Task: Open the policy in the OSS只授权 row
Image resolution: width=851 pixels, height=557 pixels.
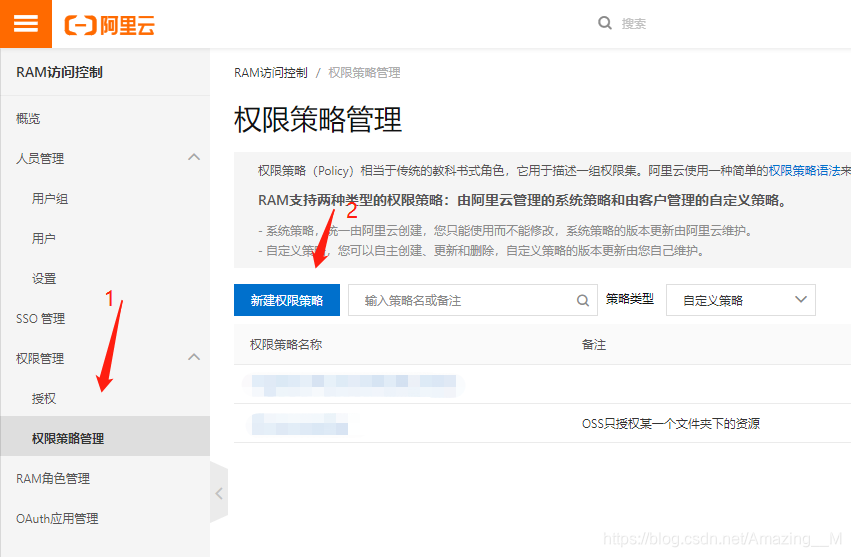Action: coord(299,424)
